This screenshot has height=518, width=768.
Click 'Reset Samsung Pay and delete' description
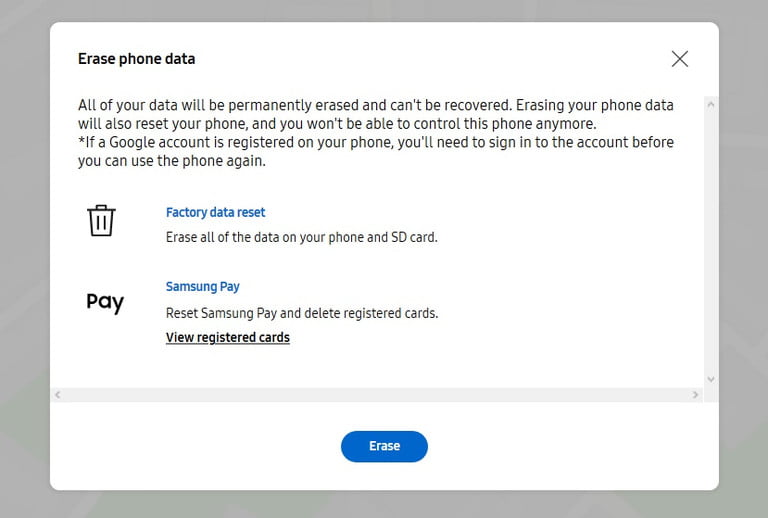pos(301,313)
